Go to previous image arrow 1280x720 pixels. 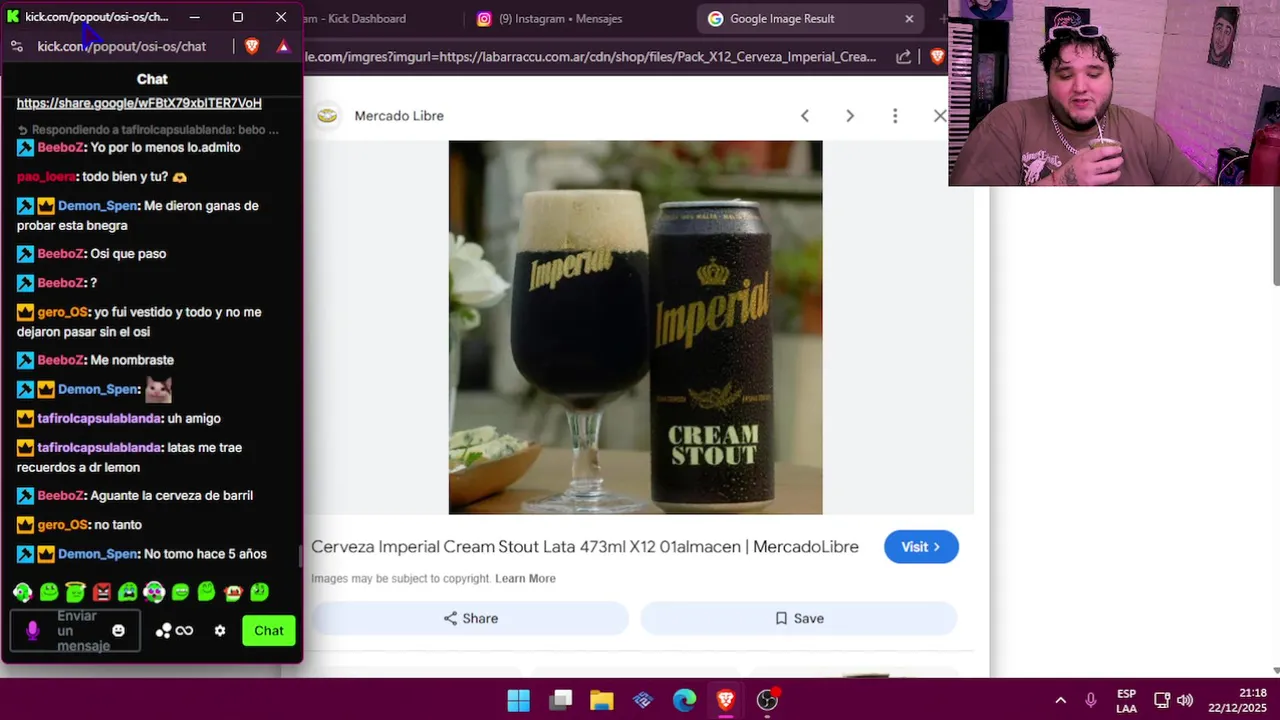click(805, 116)
